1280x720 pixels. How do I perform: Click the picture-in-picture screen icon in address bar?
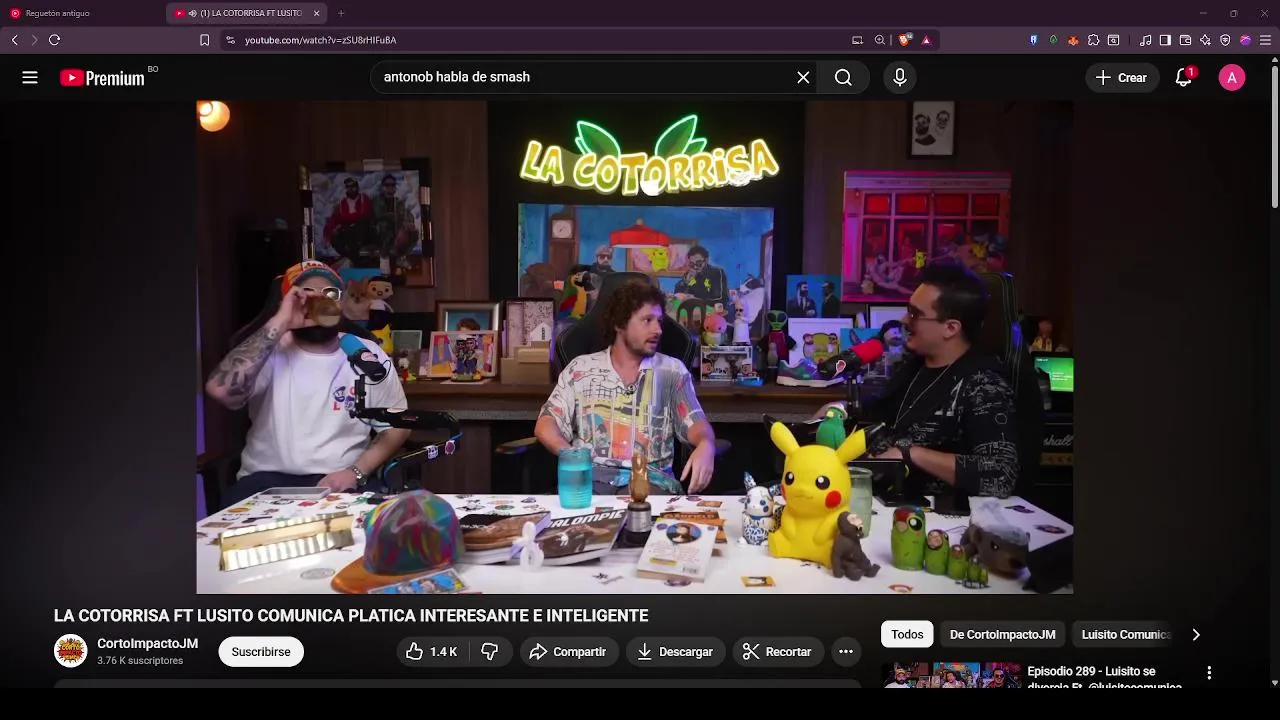pyautogui.click(x=857, y=40)
